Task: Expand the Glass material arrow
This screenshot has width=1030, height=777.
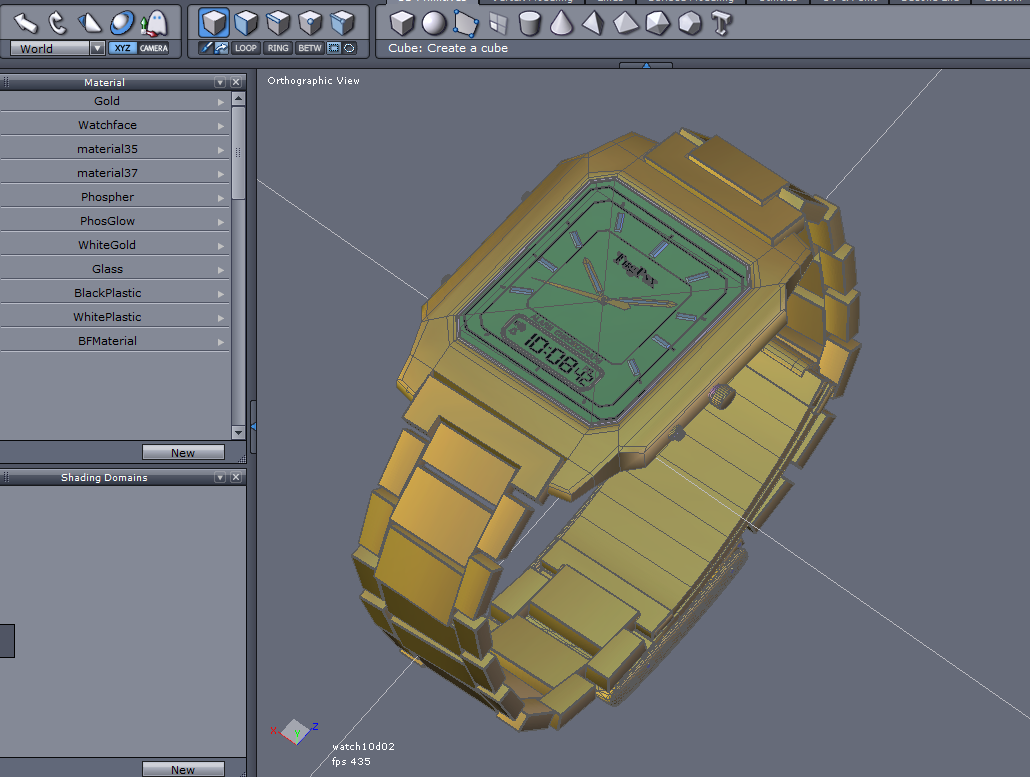Action: point(221,270)
